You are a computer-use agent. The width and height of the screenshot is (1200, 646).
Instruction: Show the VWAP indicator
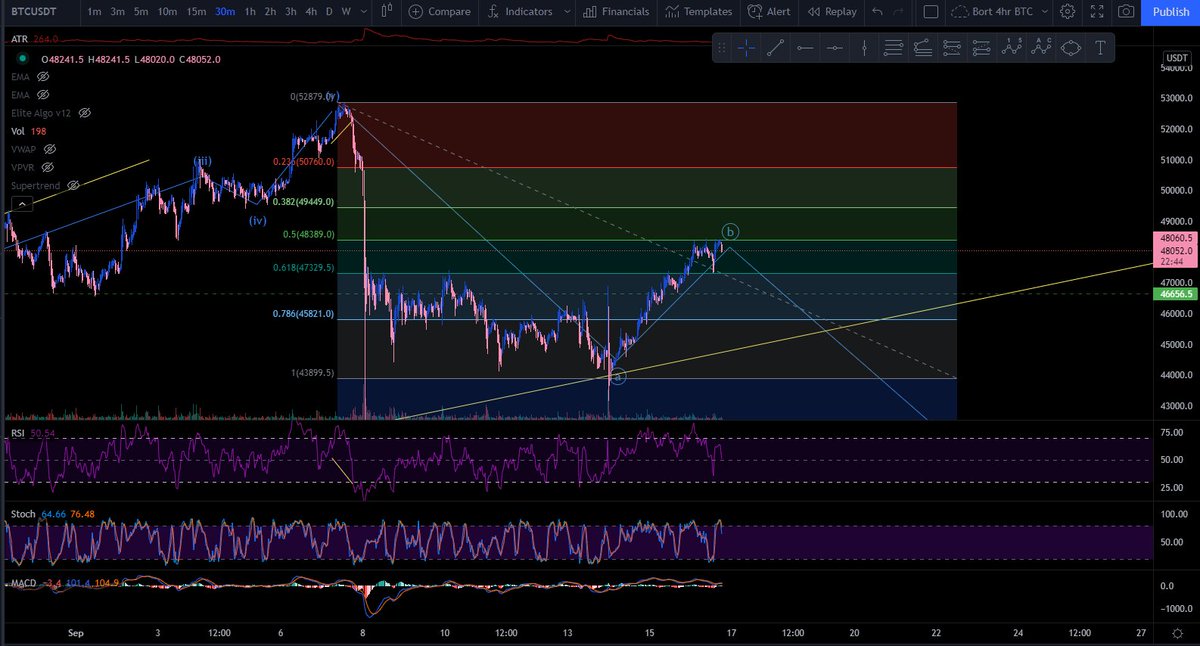coord(50,149)
